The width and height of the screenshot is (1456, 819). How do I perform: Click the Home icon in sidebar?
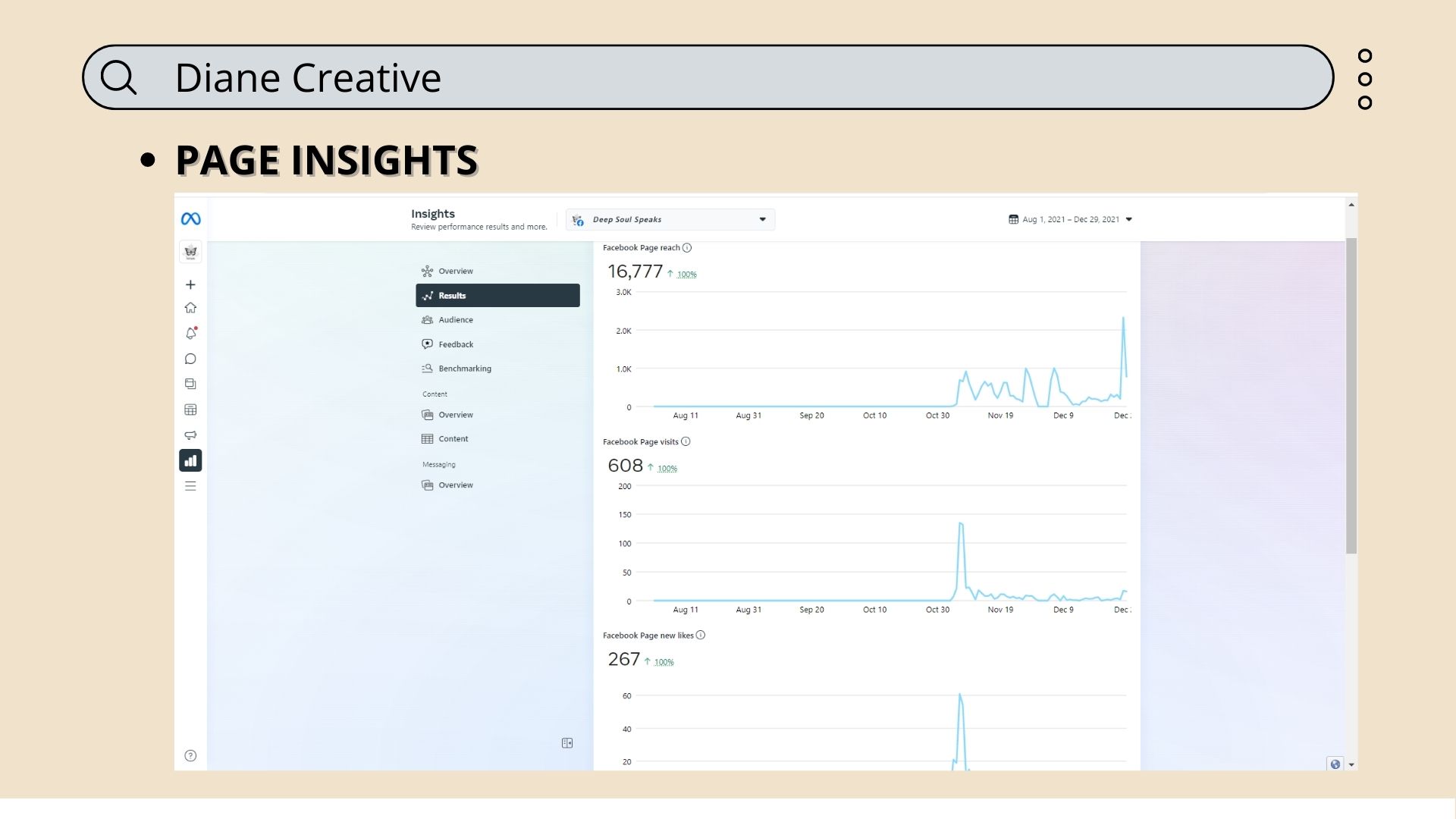190,308
